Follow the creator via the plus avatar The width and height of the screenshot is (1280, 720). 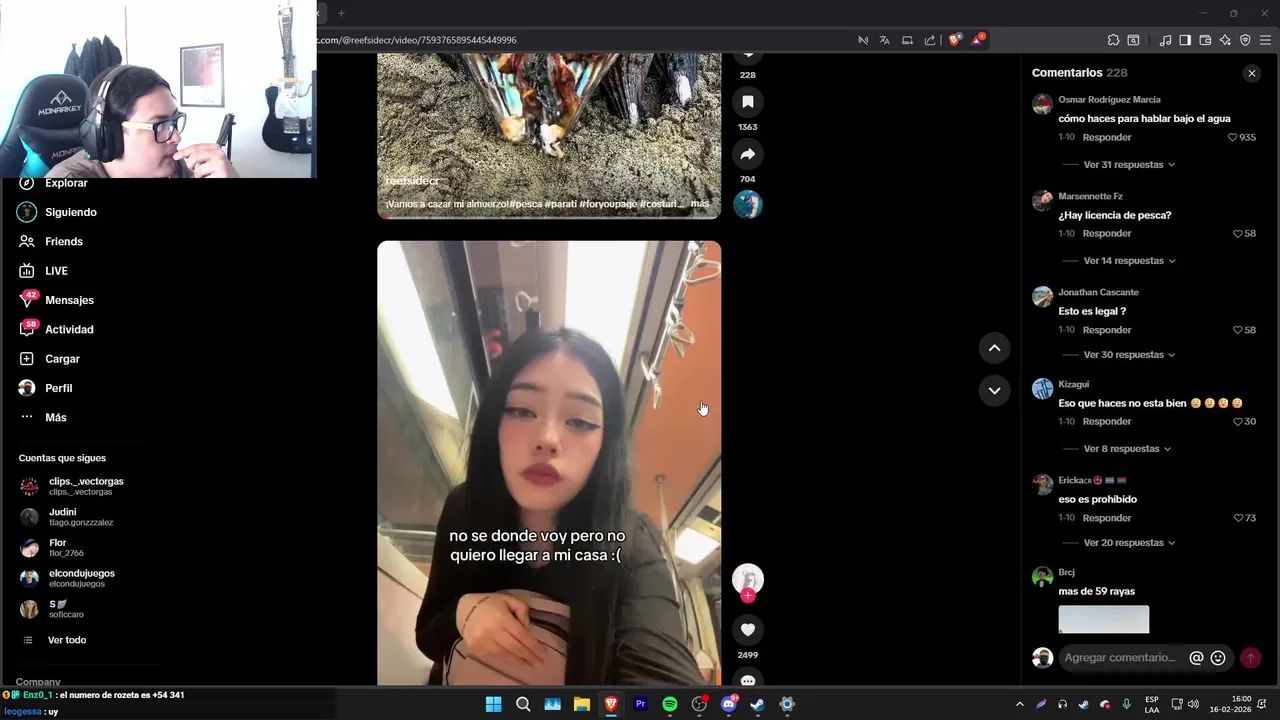747,595
